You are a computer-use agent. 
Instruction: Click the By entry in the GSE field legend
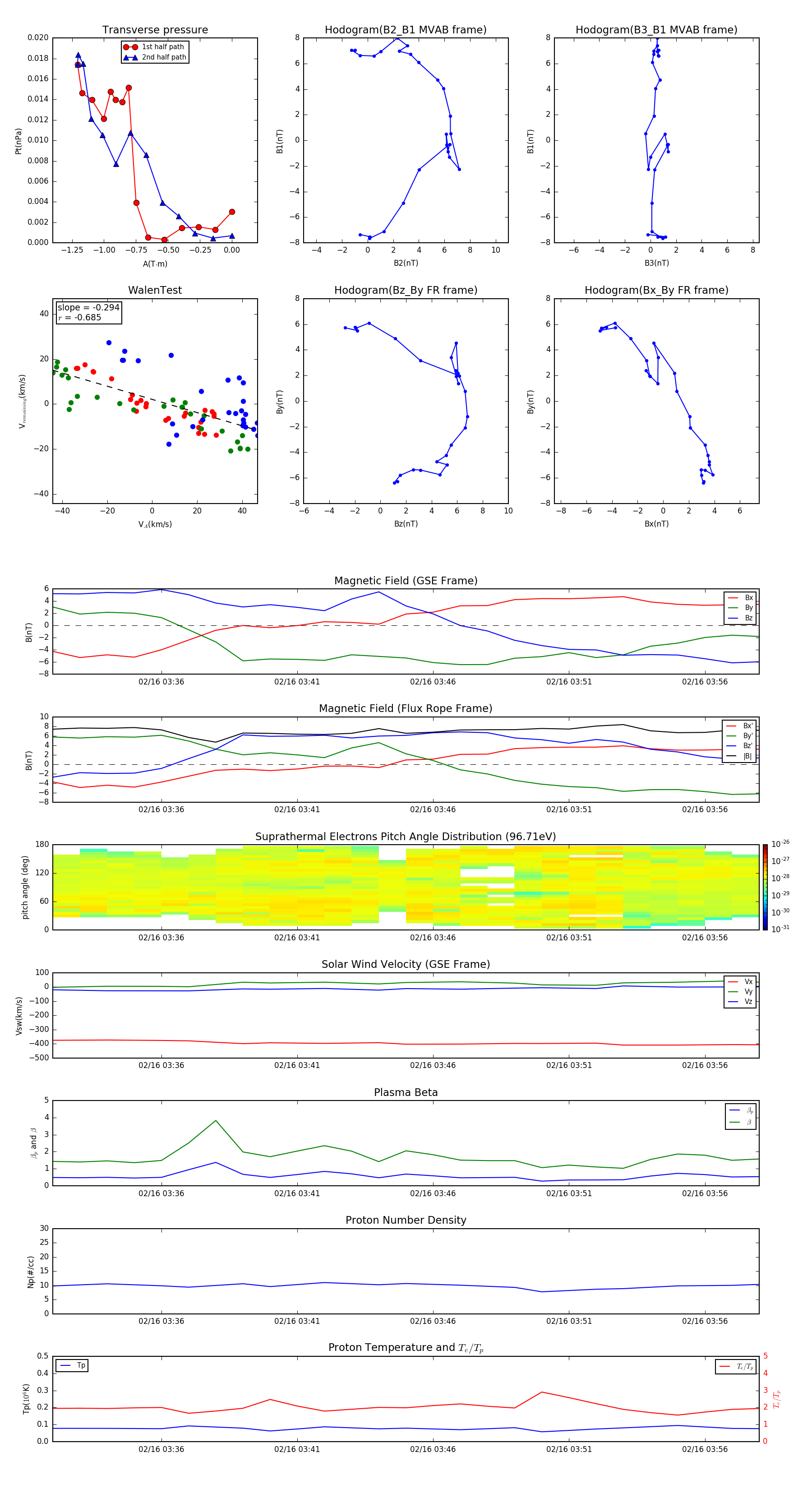click(x=740, y=607)
